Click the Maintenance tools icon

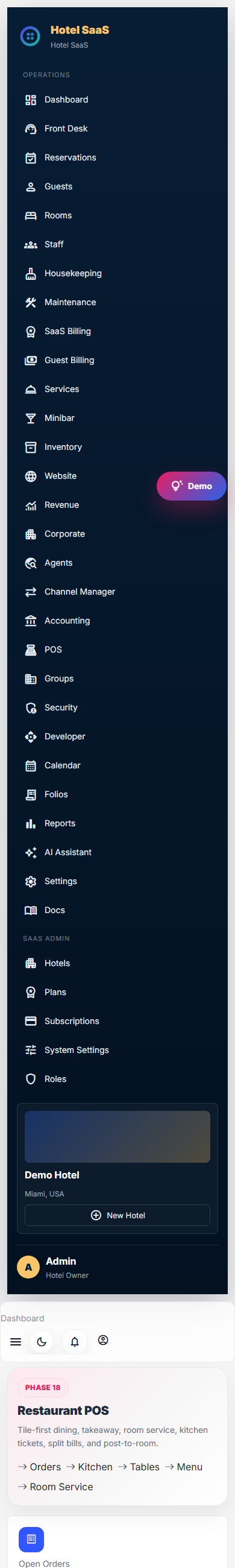31,303
